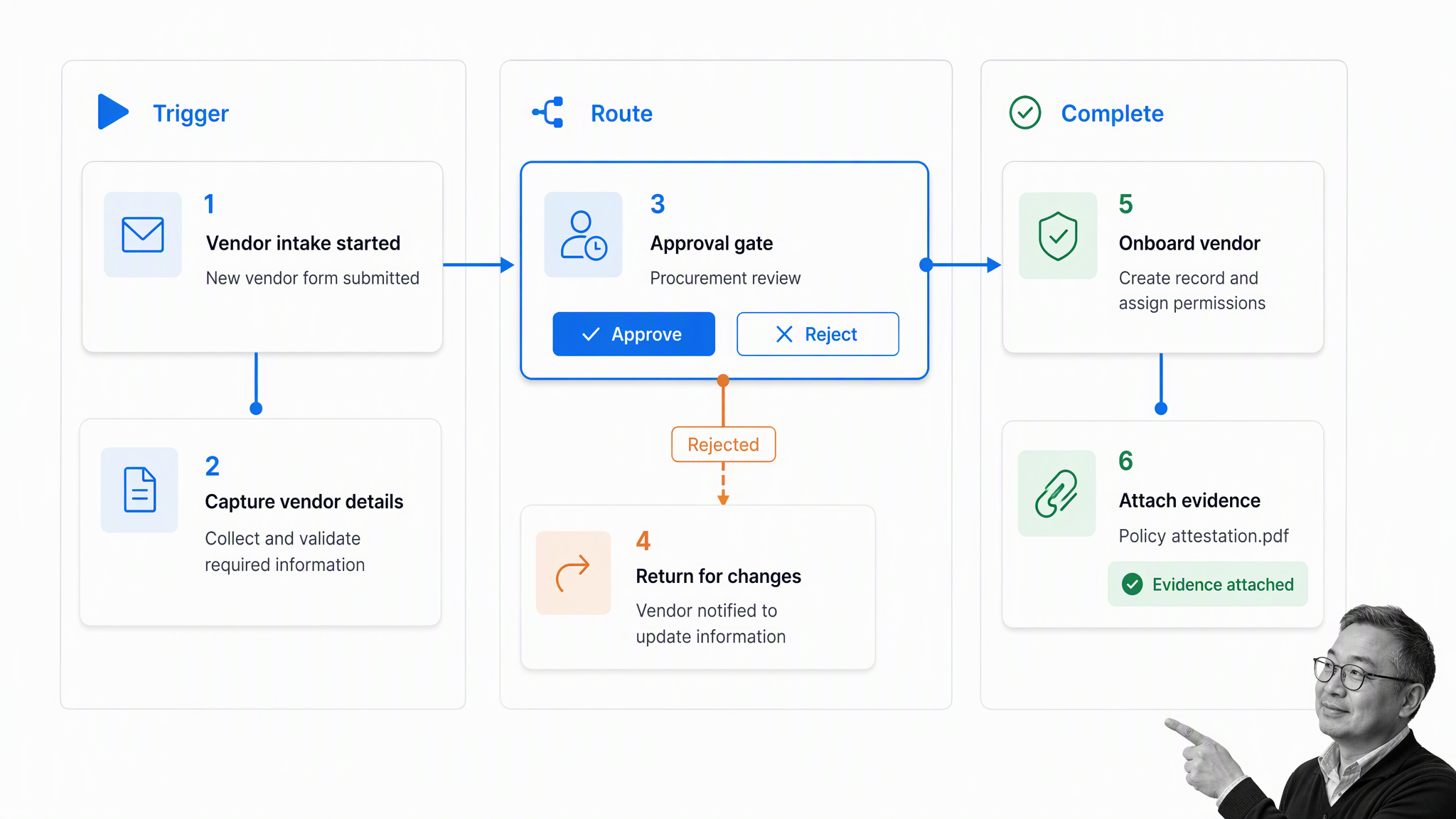The image size is (1456, 819).
Task: Click the connector dot on Approval gate's right edge
Action: (x=926, y=265)
